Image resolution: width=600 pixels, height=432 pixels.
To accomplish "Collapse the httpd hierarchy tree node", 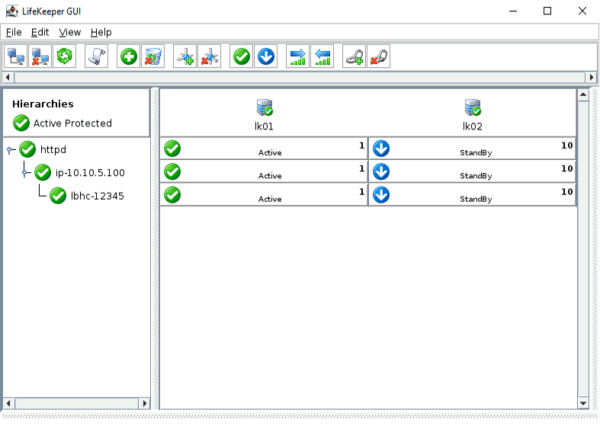I will click(10, 150).
